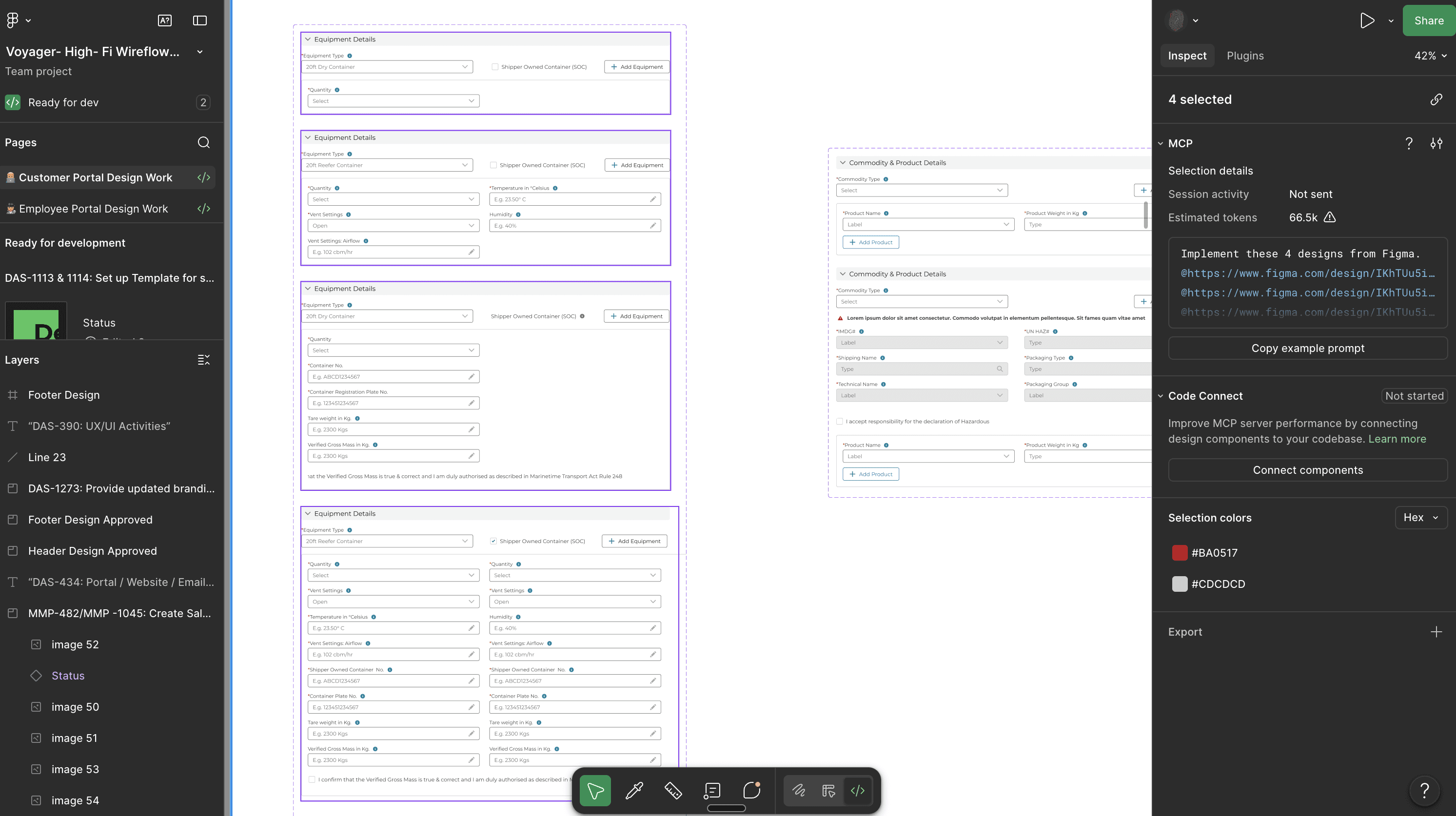Screen dimensions: 1456x816
Task: Uncheck the checked Shipper Owned Container box
Action: [493, 541]
